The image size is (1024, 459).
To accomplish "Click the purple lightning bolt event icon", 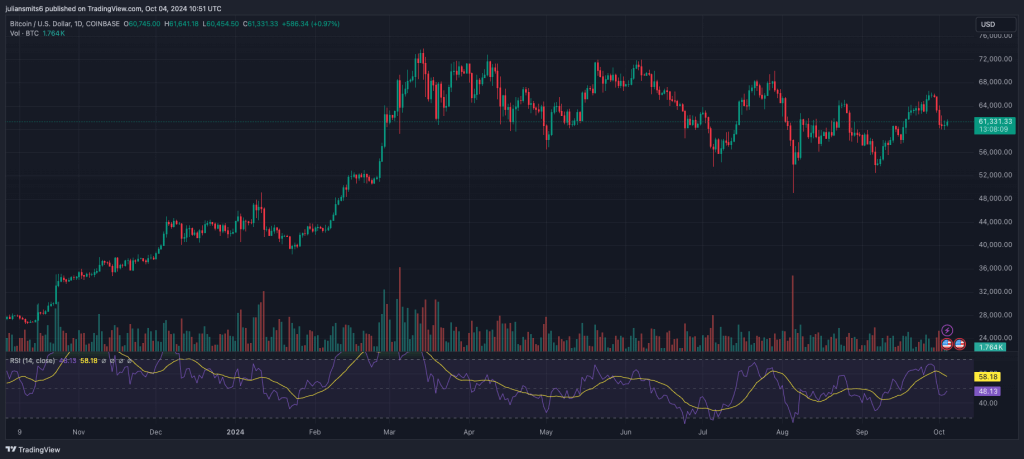I will [x=948, y=330].
